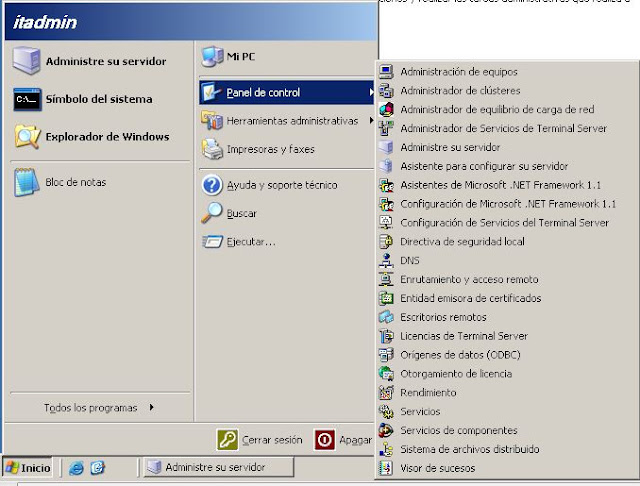Click the Asistente para configurar su servidor icon
This screenshot has width=640, height=486.
point(386,166)
